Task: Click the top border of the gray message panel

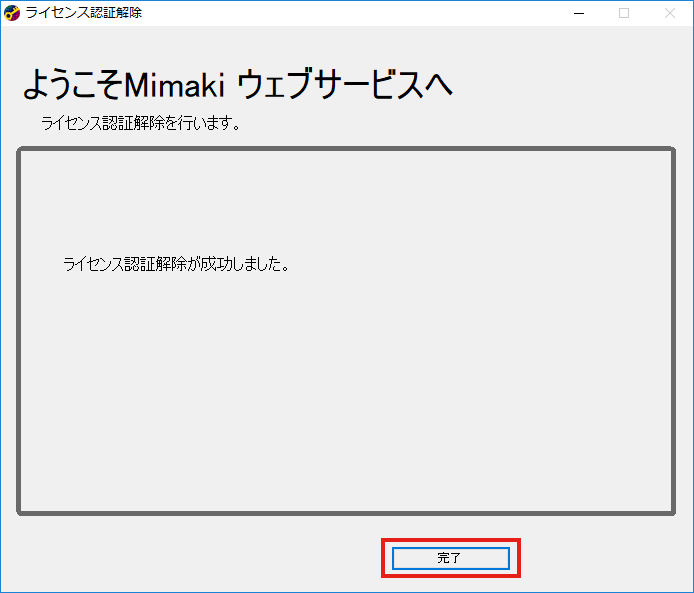Action: click(x=346, y=151)
